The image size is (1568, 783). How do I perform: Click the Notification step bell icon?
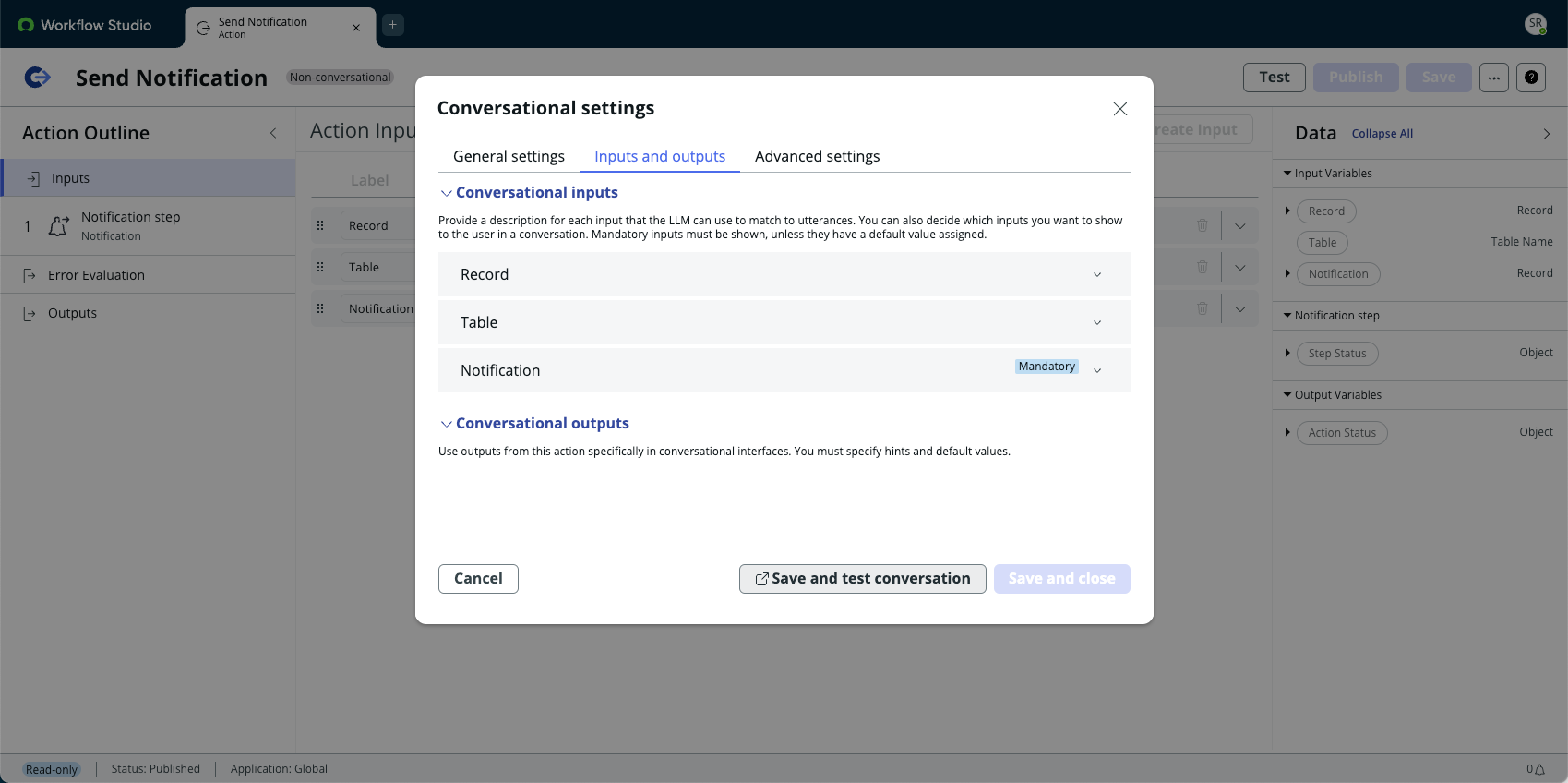[58, 225]
